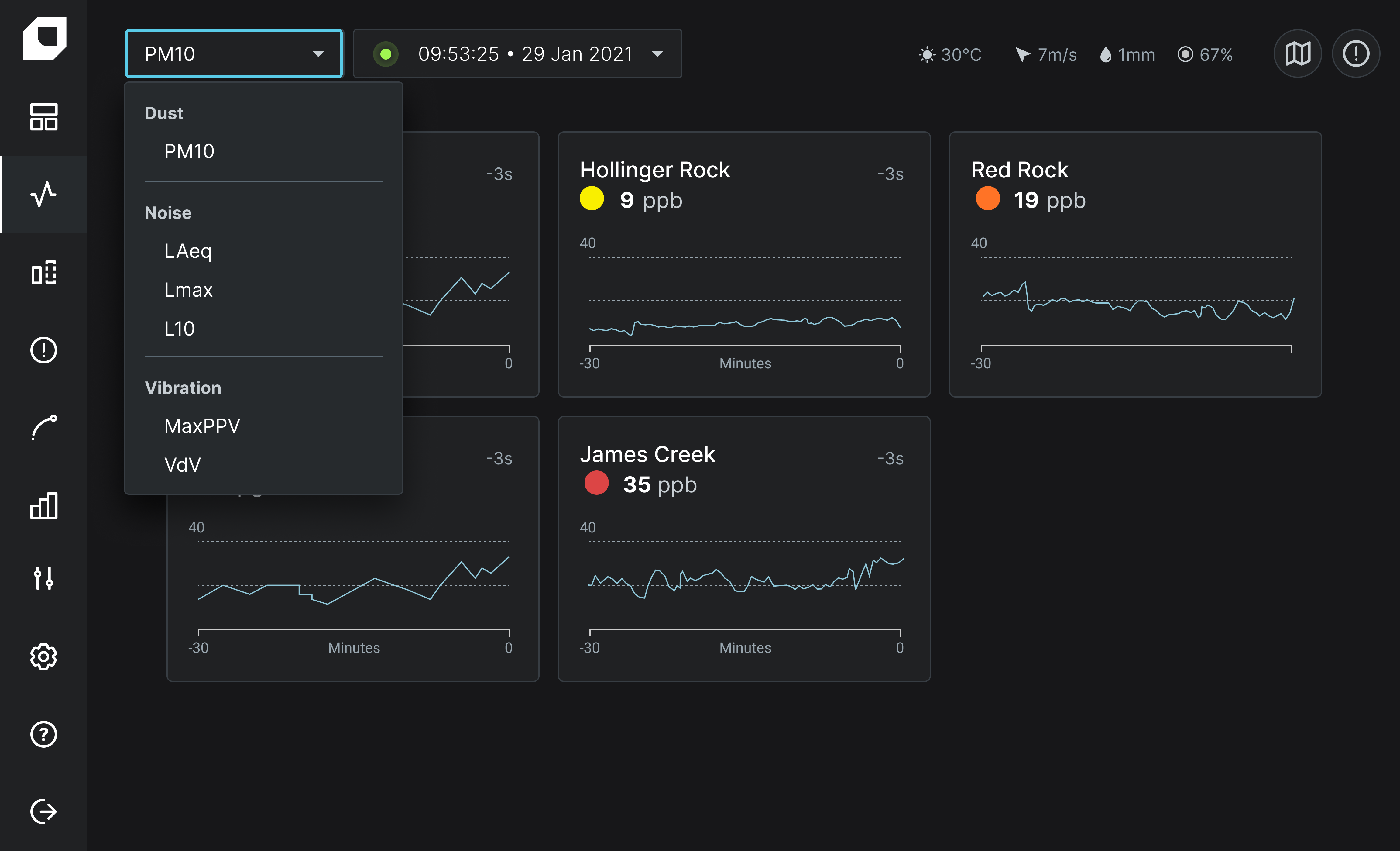This screenshot has height=851, width=1400.
Task: Open the help question mark icon
Action: click(44, 734)
